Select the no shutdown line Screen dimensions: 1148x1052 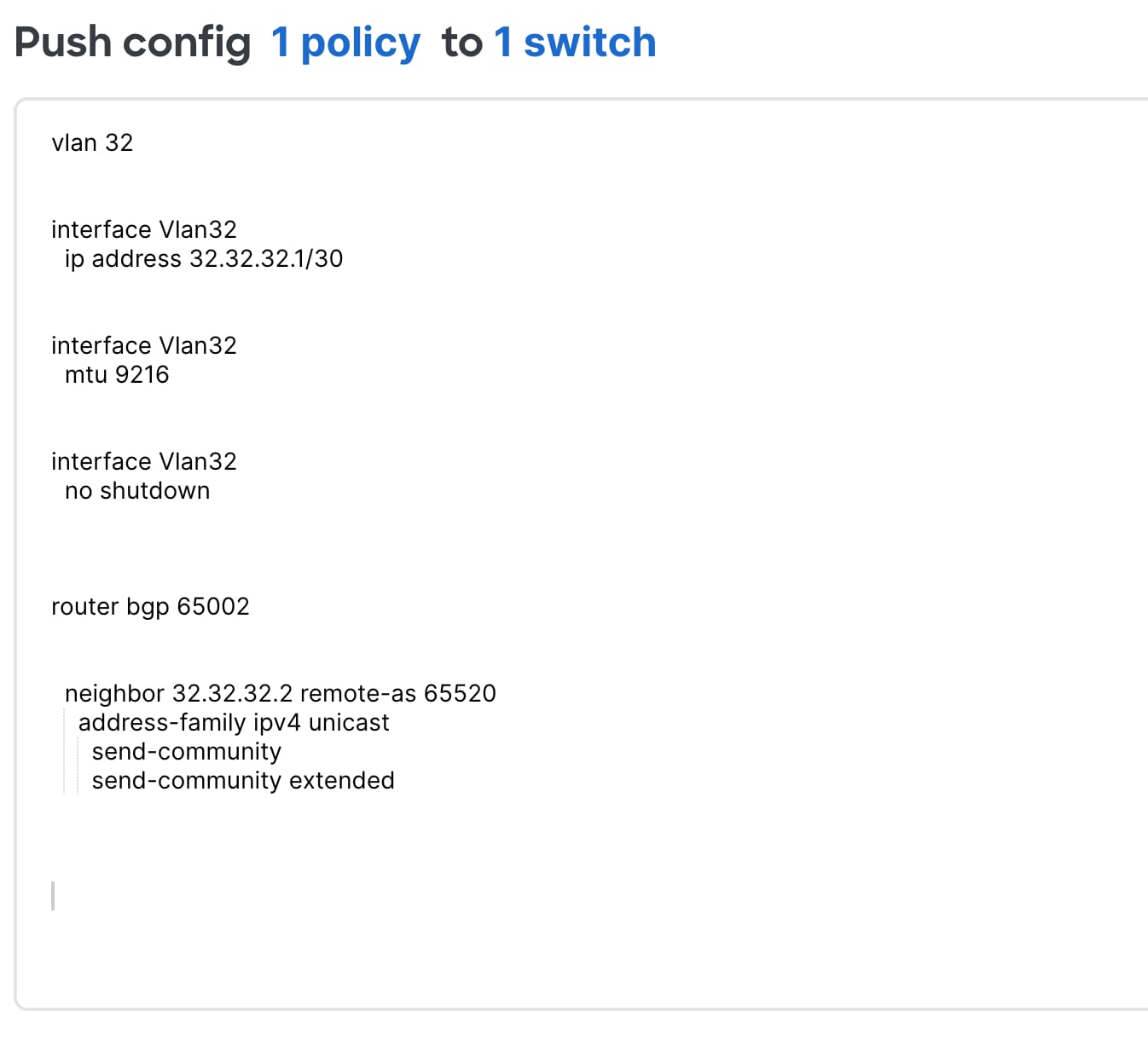click(137, 490)
